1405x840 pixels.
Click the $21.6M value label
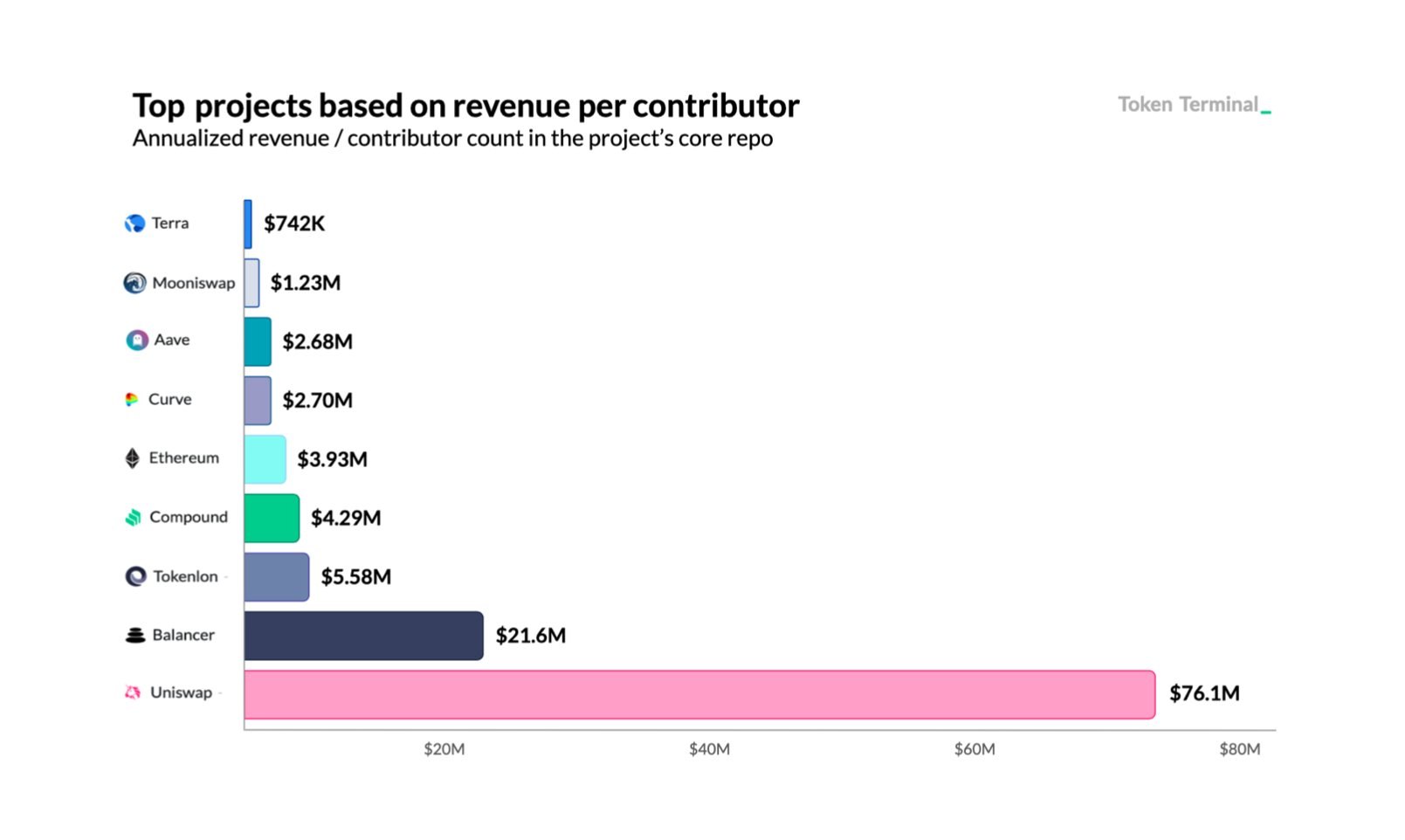coord(531,636)
